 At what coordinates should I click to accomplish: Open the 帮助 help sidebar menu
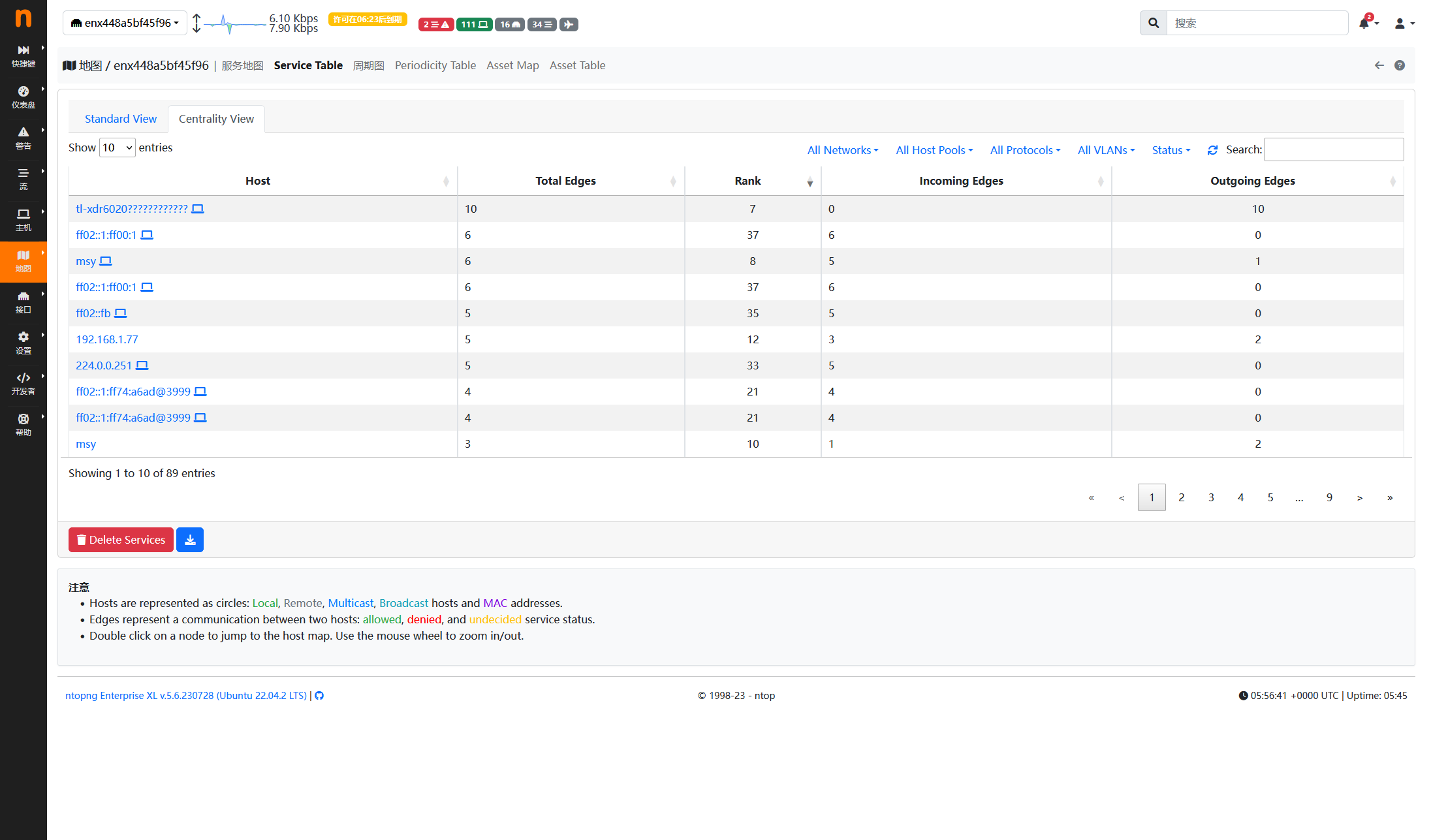pyautogui.click(x=24, y=425)
